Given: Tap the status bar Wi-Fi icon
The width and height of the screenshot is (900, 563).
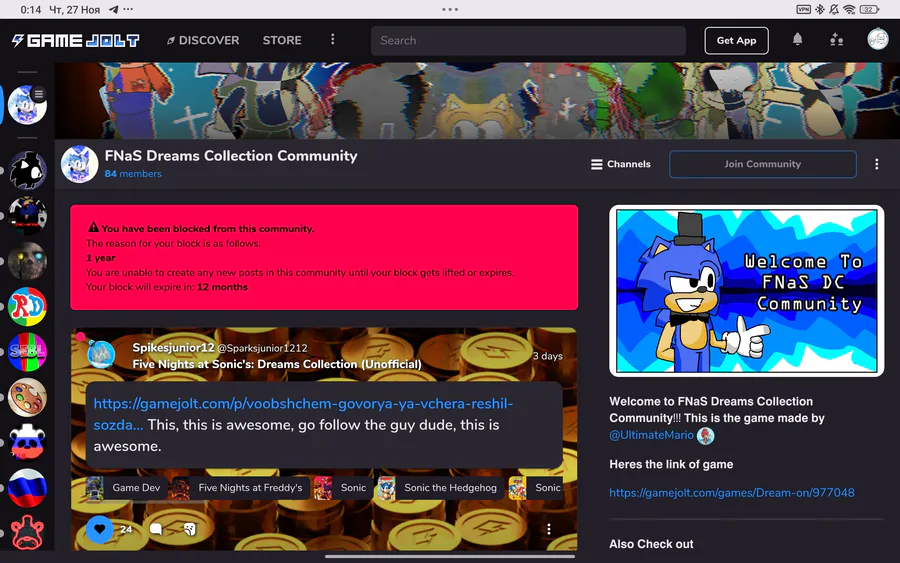Looking at the screenshot, I should point(849,9).
